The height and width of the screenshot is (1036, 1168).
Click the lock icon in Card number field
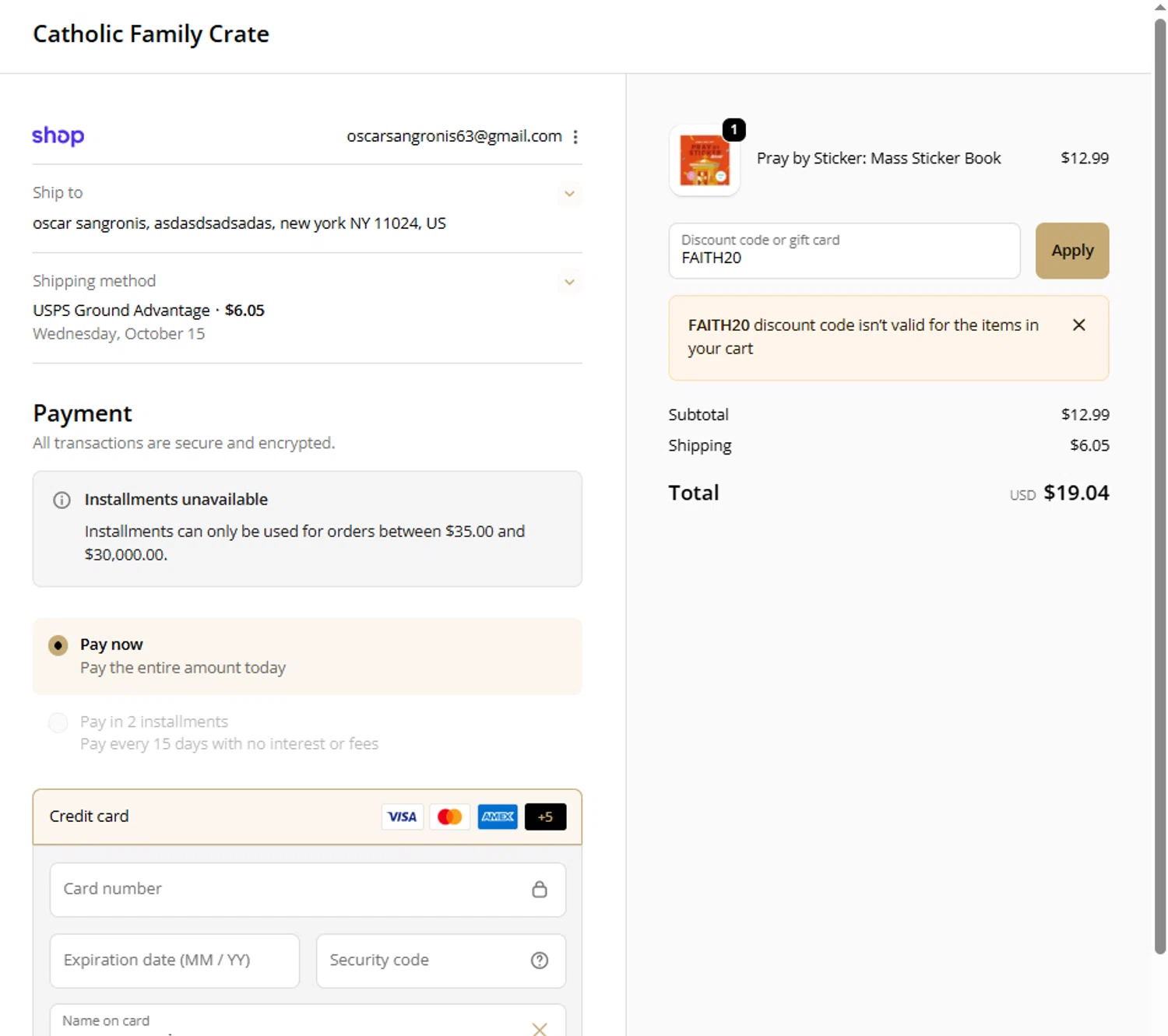pos(540,890)
